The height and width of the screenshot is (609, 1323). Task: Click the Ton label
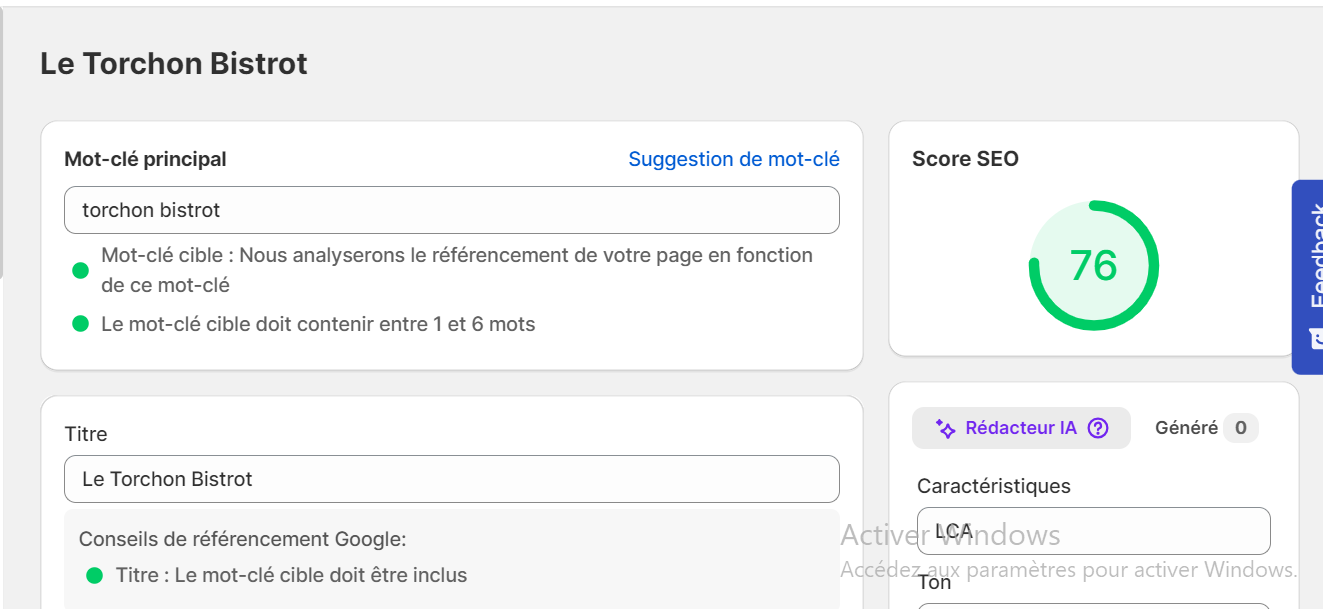click(x=935, y=582)
